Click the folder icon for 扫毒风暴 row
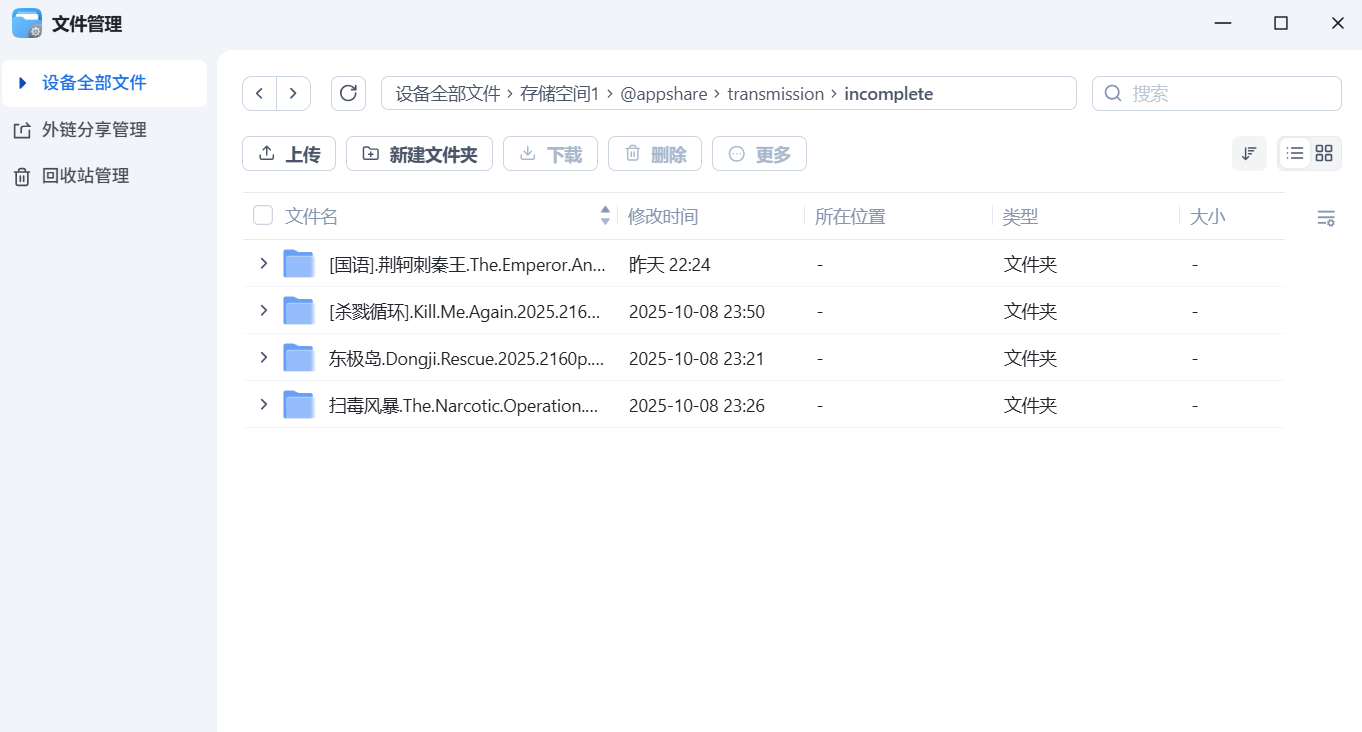Viewport: 1362px width, 732px height. pyautogui.click(x=299, y=405)
